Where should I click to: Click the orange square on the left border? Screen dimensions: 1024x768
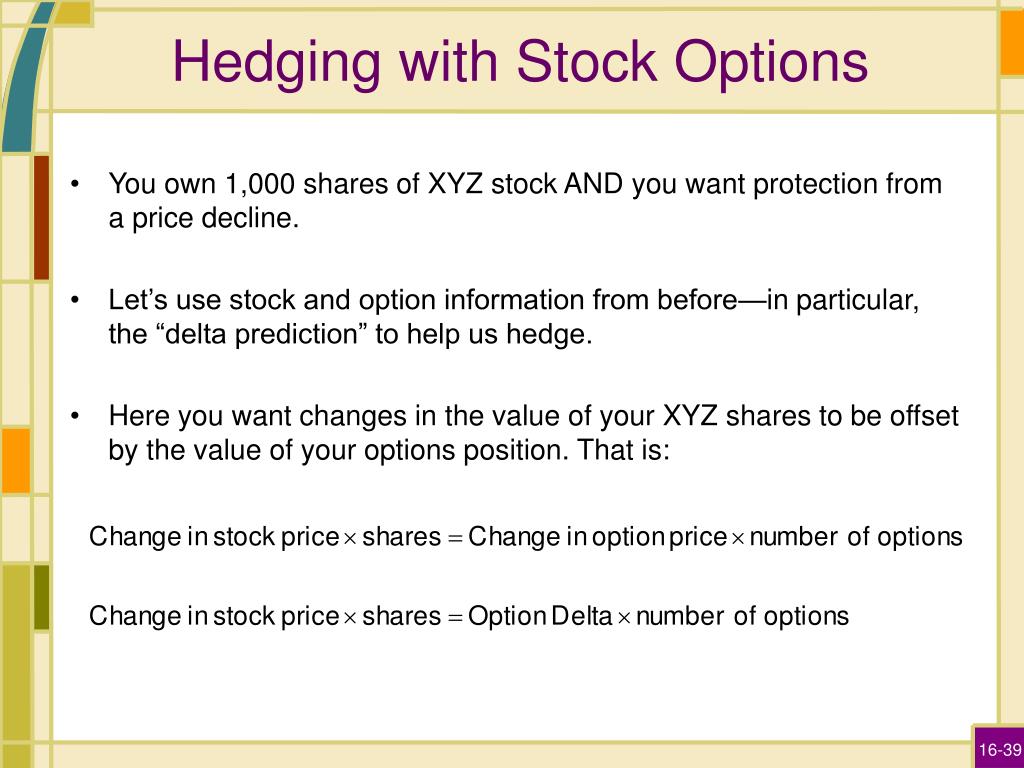[16, 460]
